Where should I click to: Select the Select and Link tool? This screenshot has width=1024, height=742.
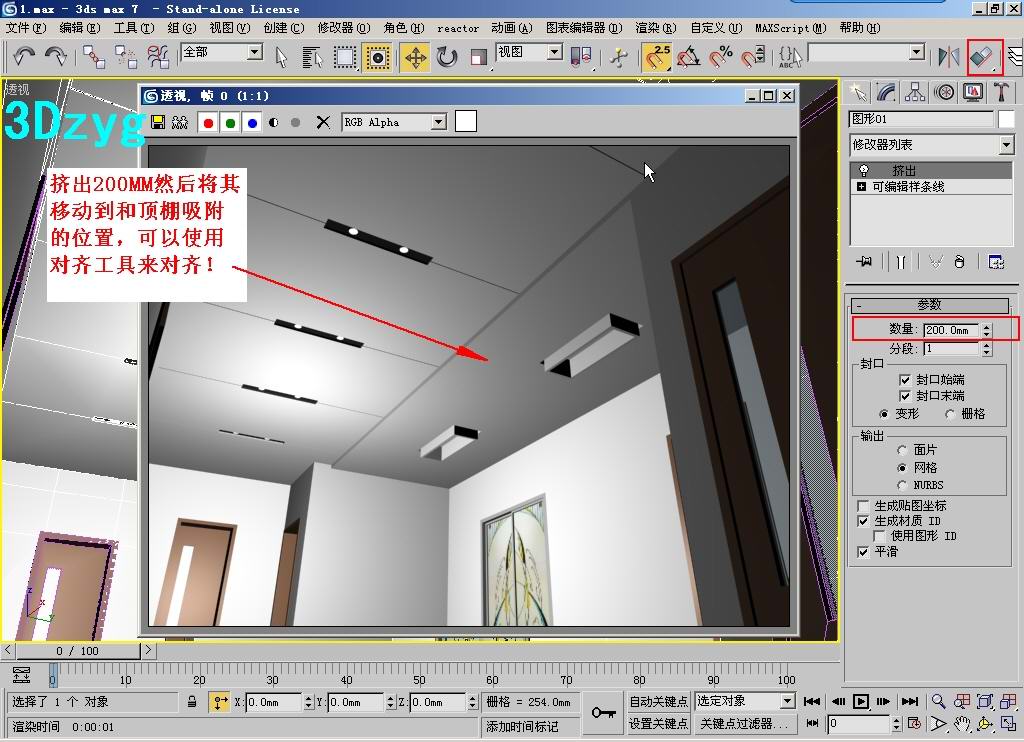(x=93, y=57)
